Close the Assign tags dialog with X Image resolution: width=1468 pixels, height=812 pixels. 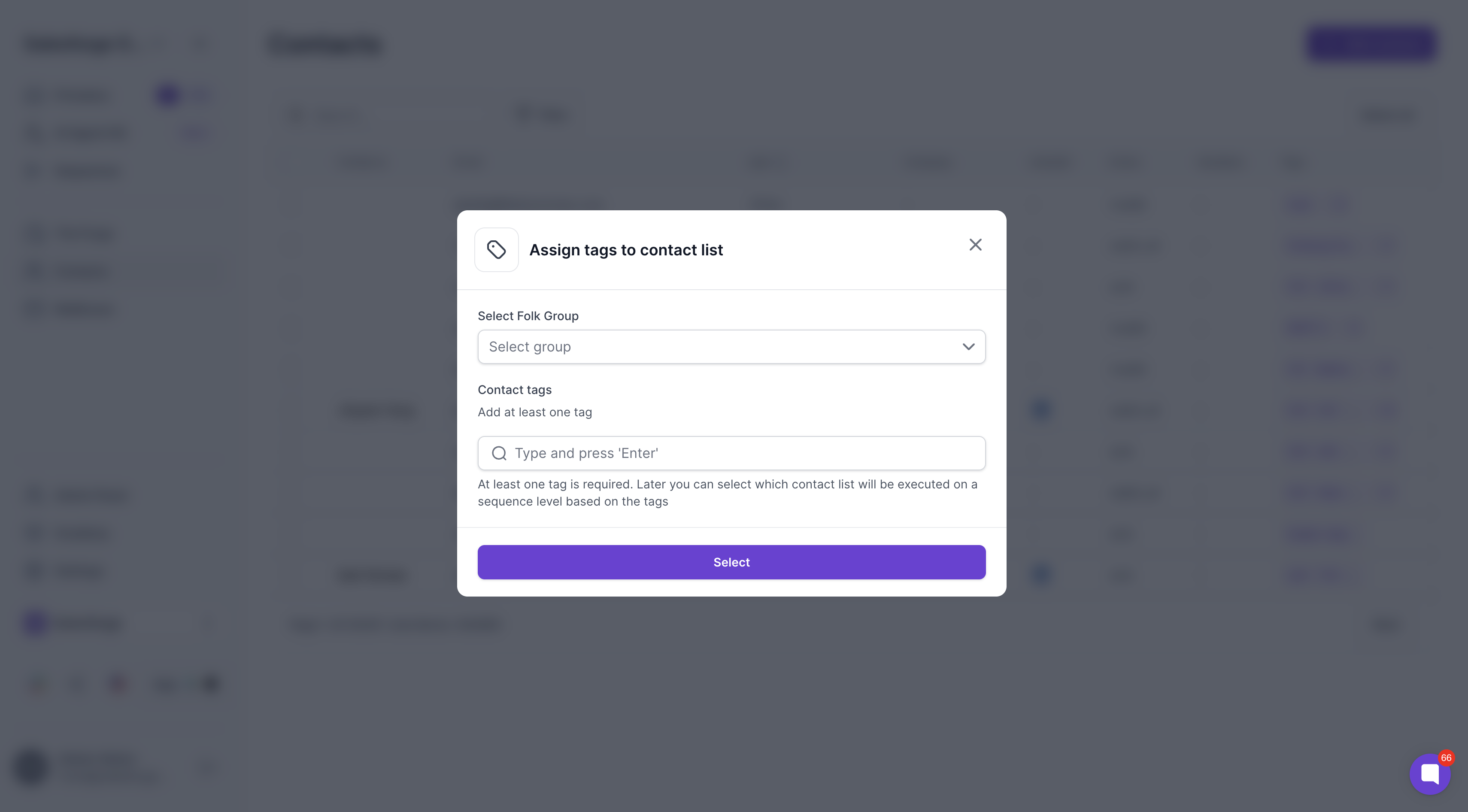[x=975, y=245]
